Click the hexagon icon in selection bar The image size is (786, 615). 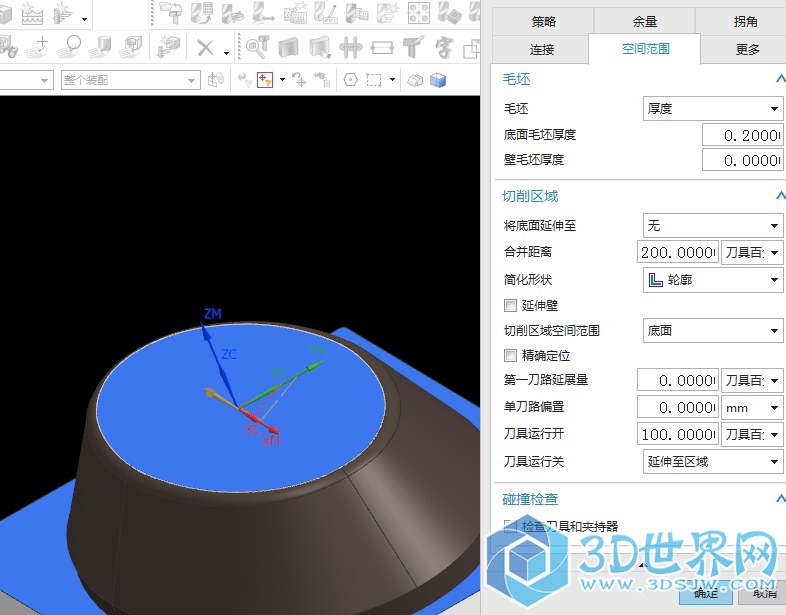point(350,80)
